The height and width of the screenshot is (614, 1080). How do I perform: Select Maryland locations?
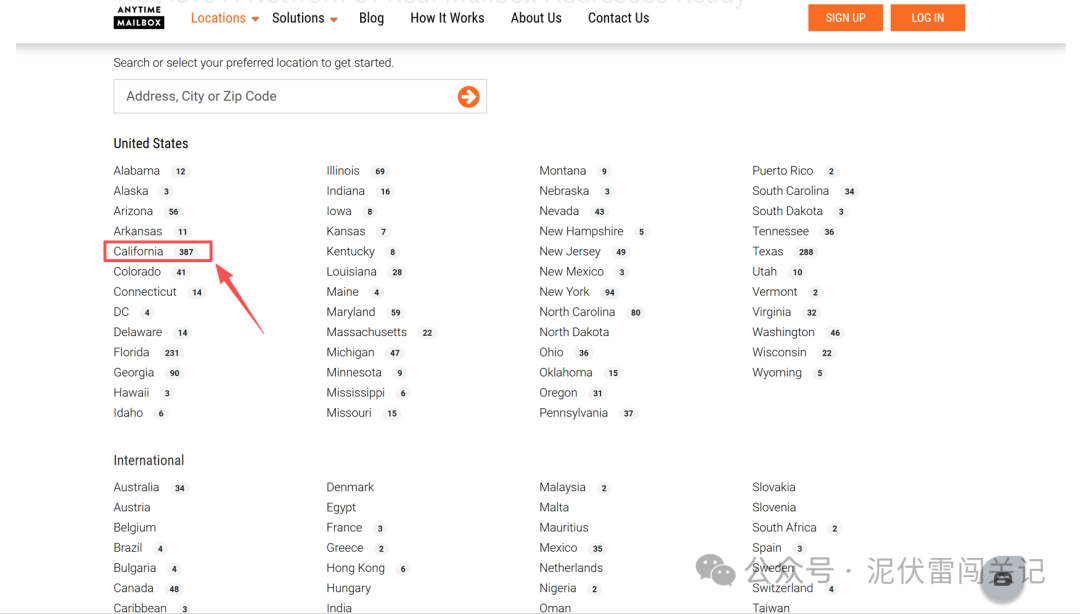tap(351, 312)
